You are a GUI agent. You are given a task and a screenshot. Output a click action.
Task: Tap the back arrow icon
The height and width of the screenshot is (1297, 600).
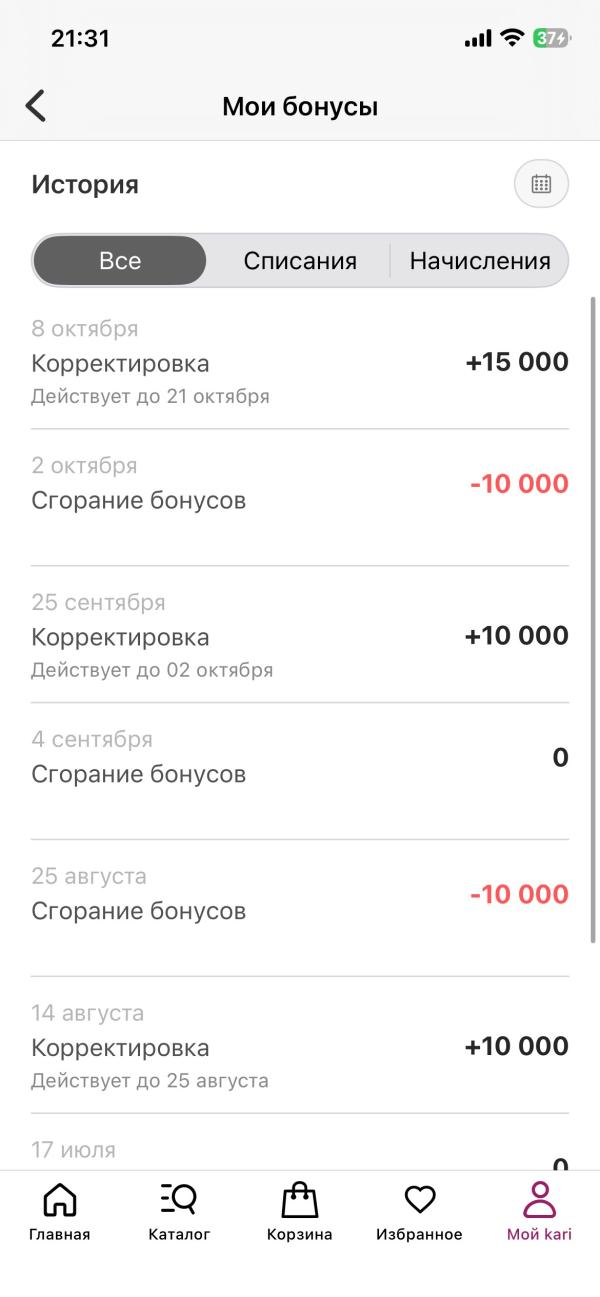(36, 106)
